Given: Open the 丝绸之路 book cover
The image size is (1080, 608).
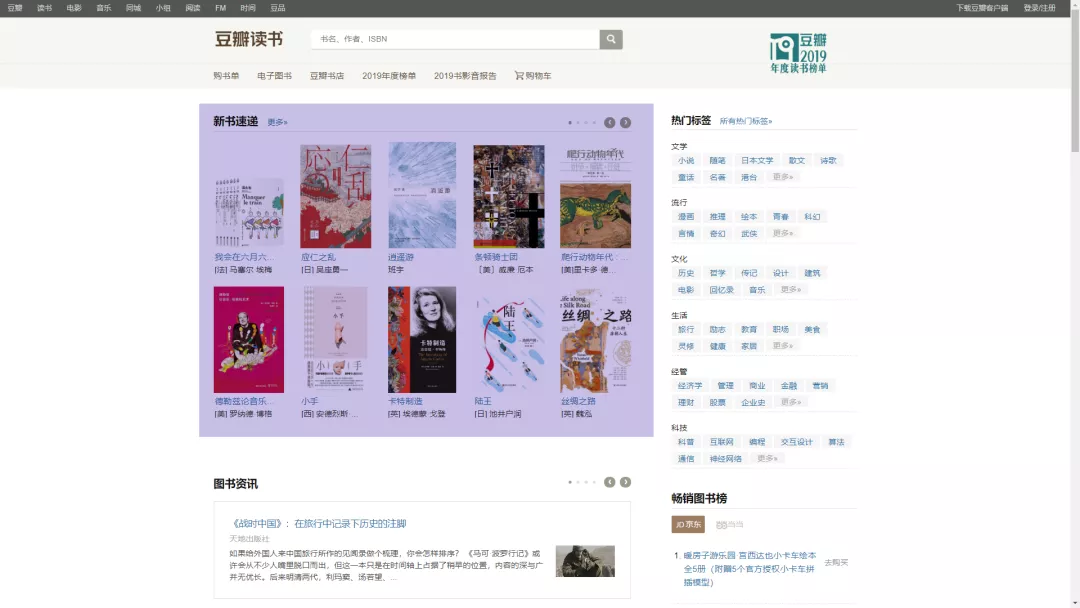Looking at the screenshot, I should [x=595, y=340].
